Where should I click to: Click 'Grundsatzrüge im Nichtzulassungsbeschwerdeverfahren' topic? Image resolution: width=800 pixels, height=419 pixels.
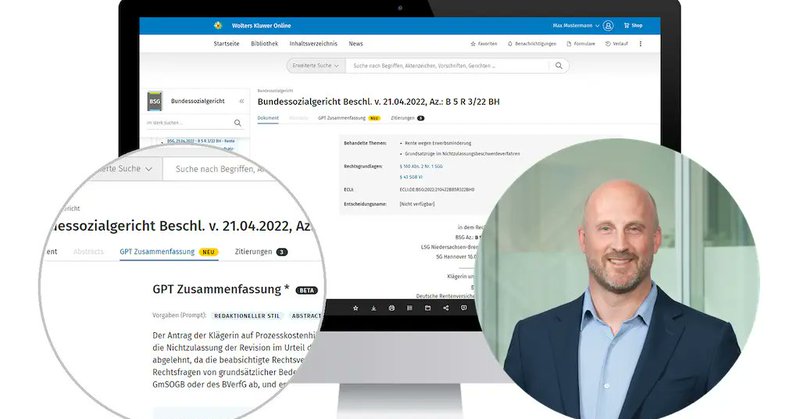pos(462,154)
